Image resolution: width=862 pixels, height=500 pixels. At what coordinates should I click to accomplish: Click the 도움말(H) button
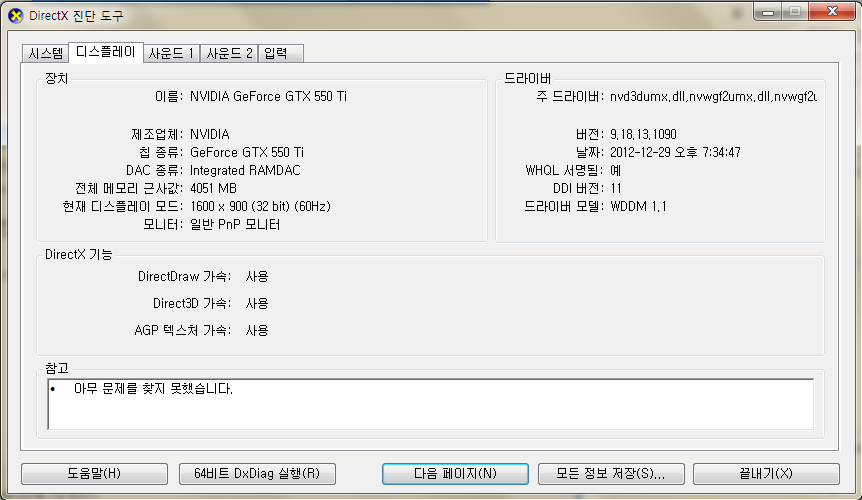[94, 474]
